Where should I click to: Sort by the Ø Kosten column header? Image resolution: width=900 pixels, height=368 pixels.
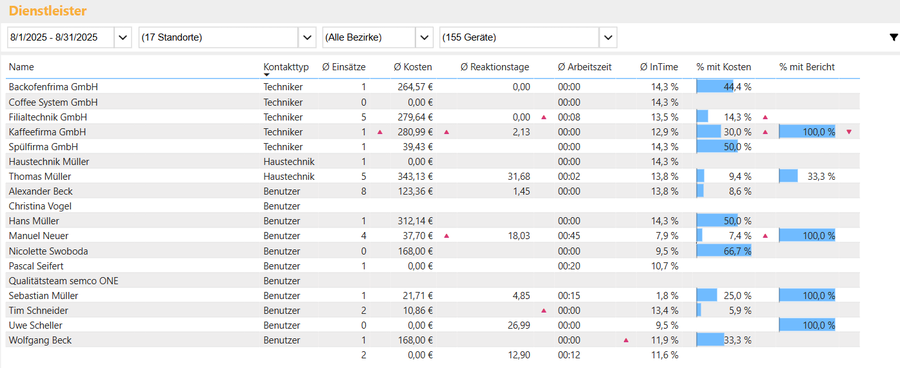pos(413,67)
